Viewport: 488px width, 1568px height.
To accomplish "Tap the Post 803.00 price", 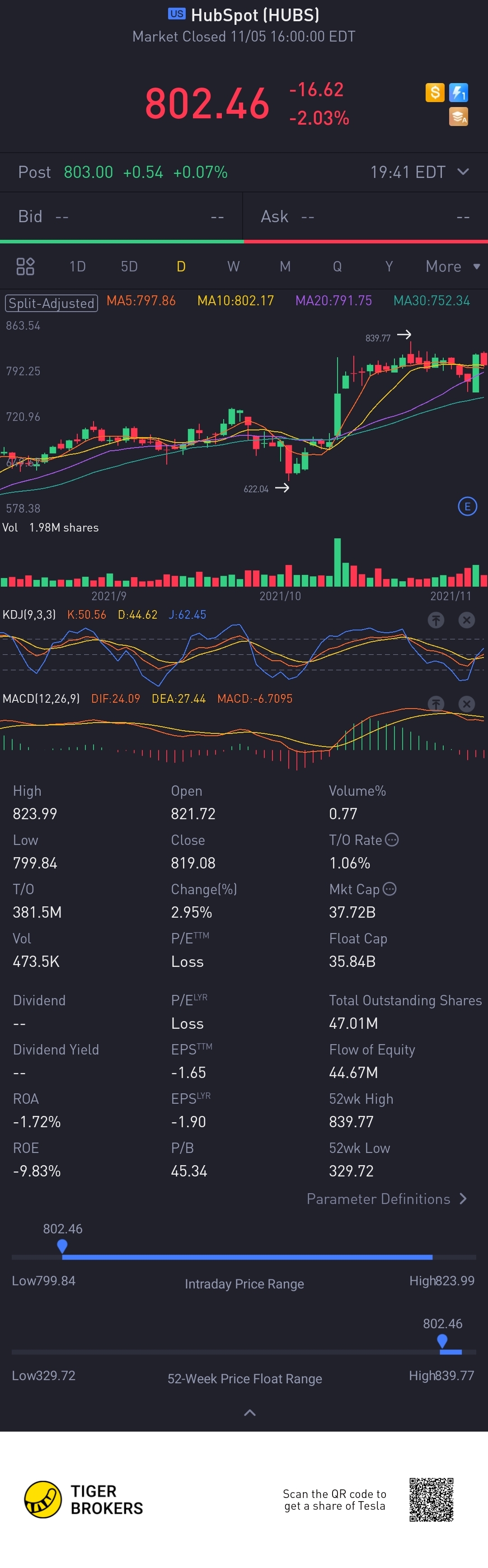I will point(89,172).
